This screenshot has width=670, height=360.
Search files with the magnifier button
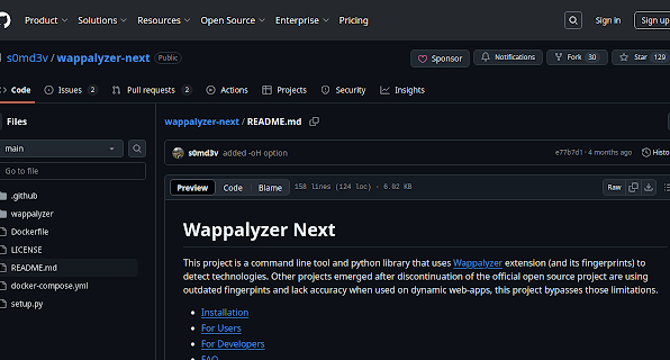(x=137, y=149)
